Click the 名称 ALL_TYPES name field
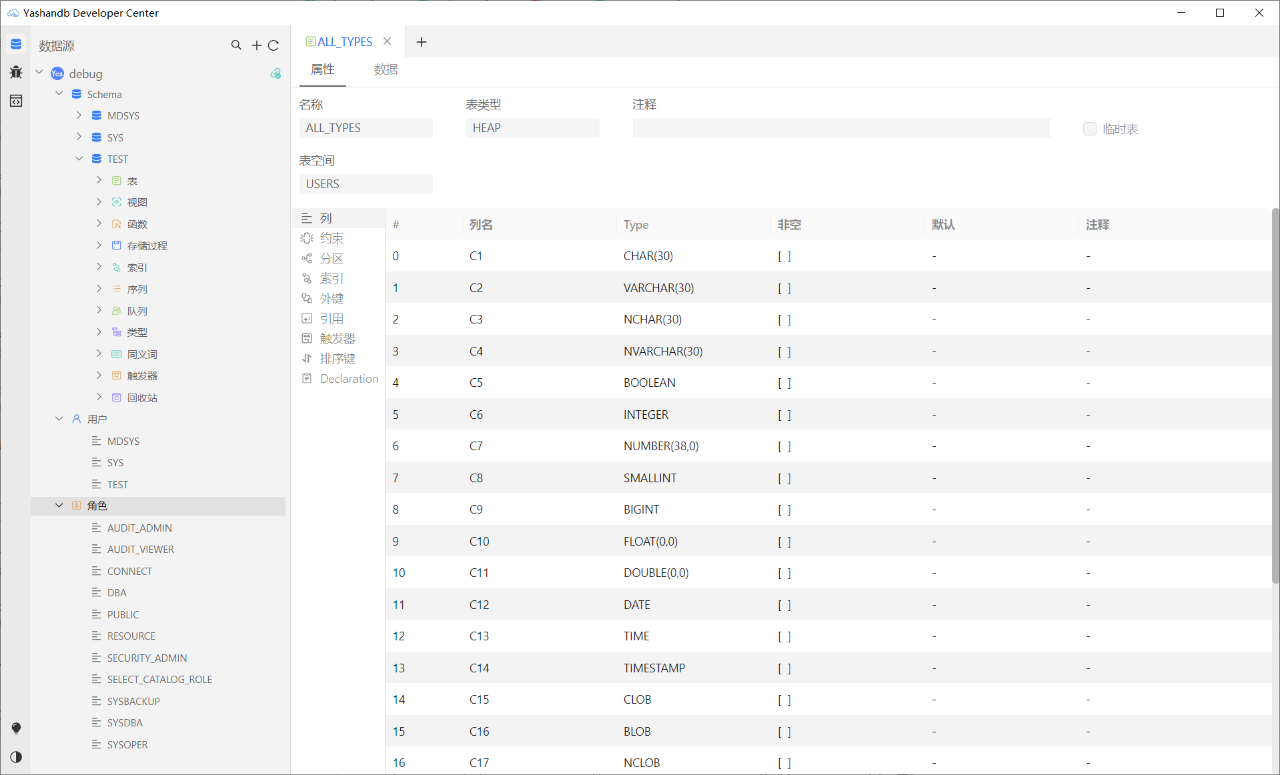The height and width of the screenshot is (775, 1280). point(366,128)
